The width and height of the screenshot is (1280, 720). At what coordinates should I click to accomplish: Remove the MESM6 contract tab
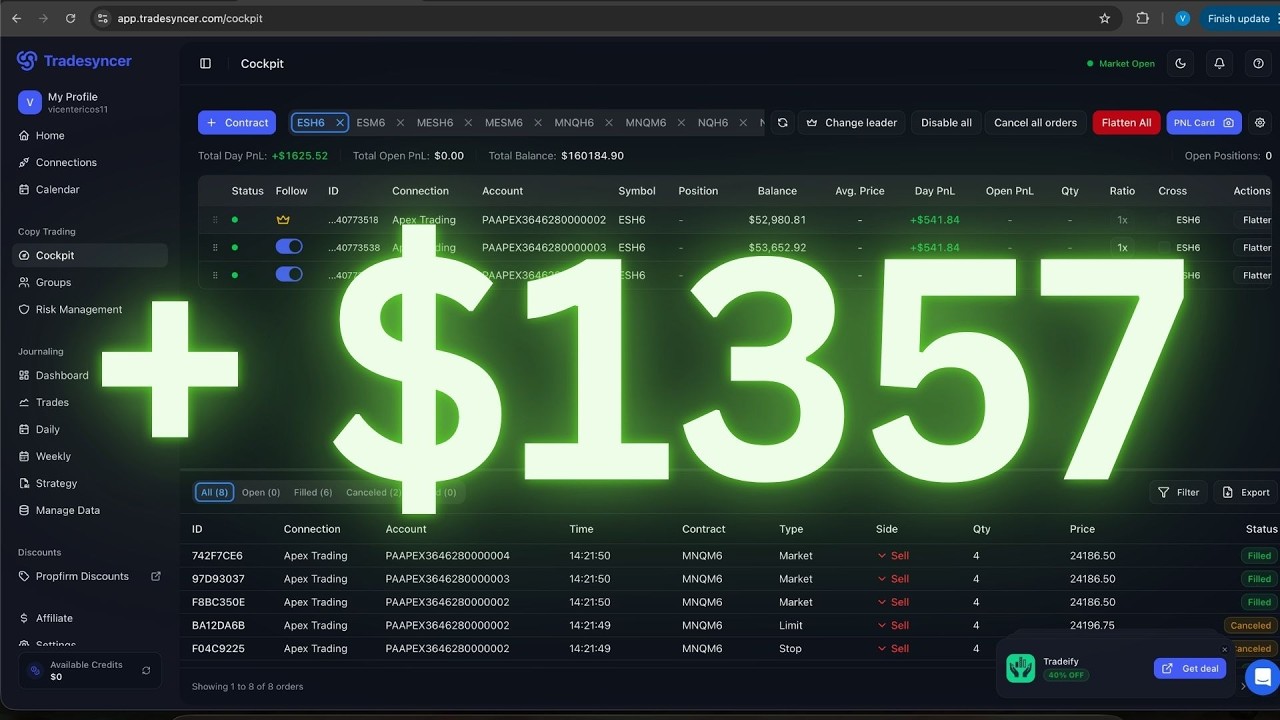[x=538, y=123]
